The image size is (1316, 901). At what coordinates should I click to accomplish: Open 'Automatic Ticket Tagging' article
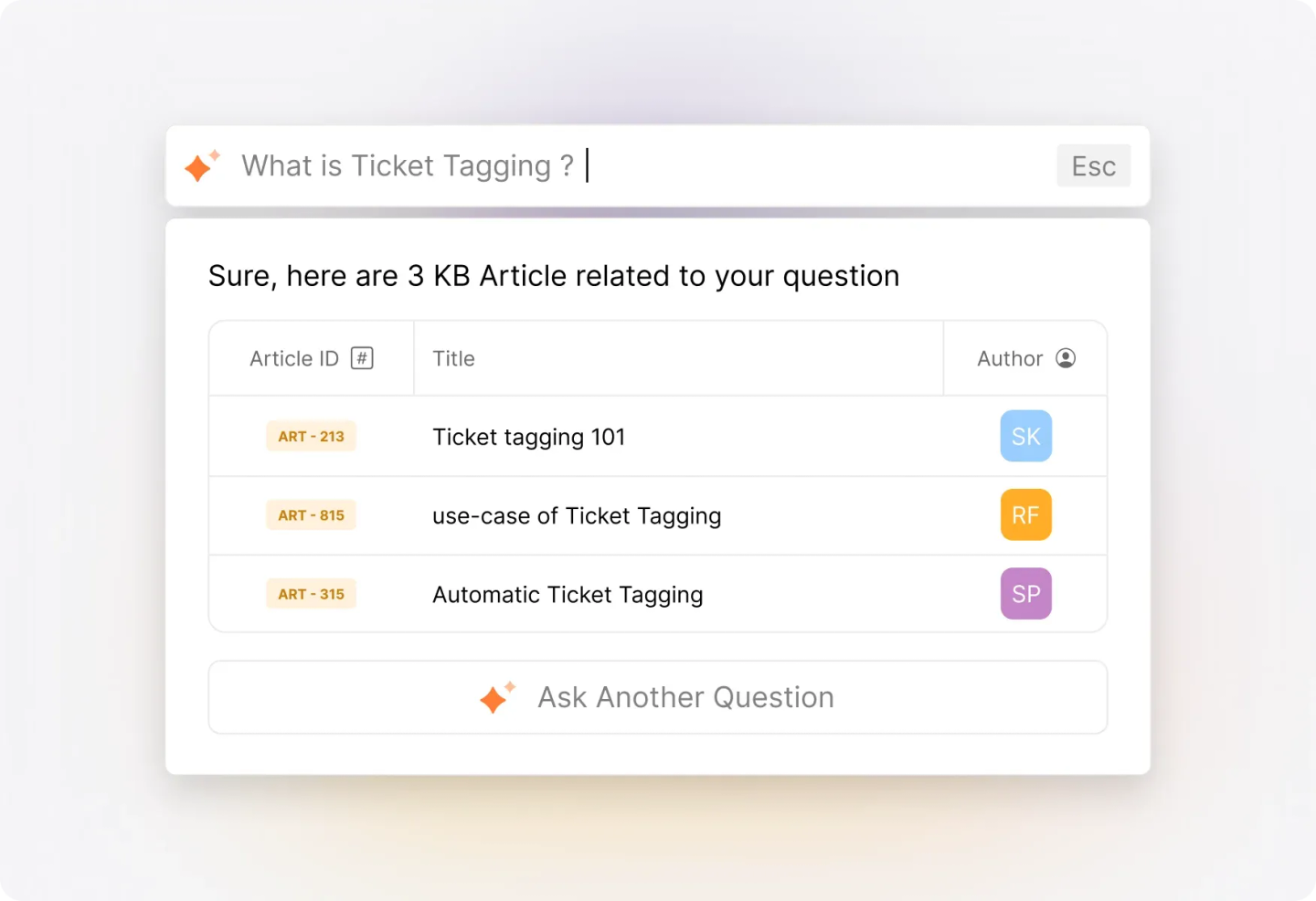(x=568, y=595)
